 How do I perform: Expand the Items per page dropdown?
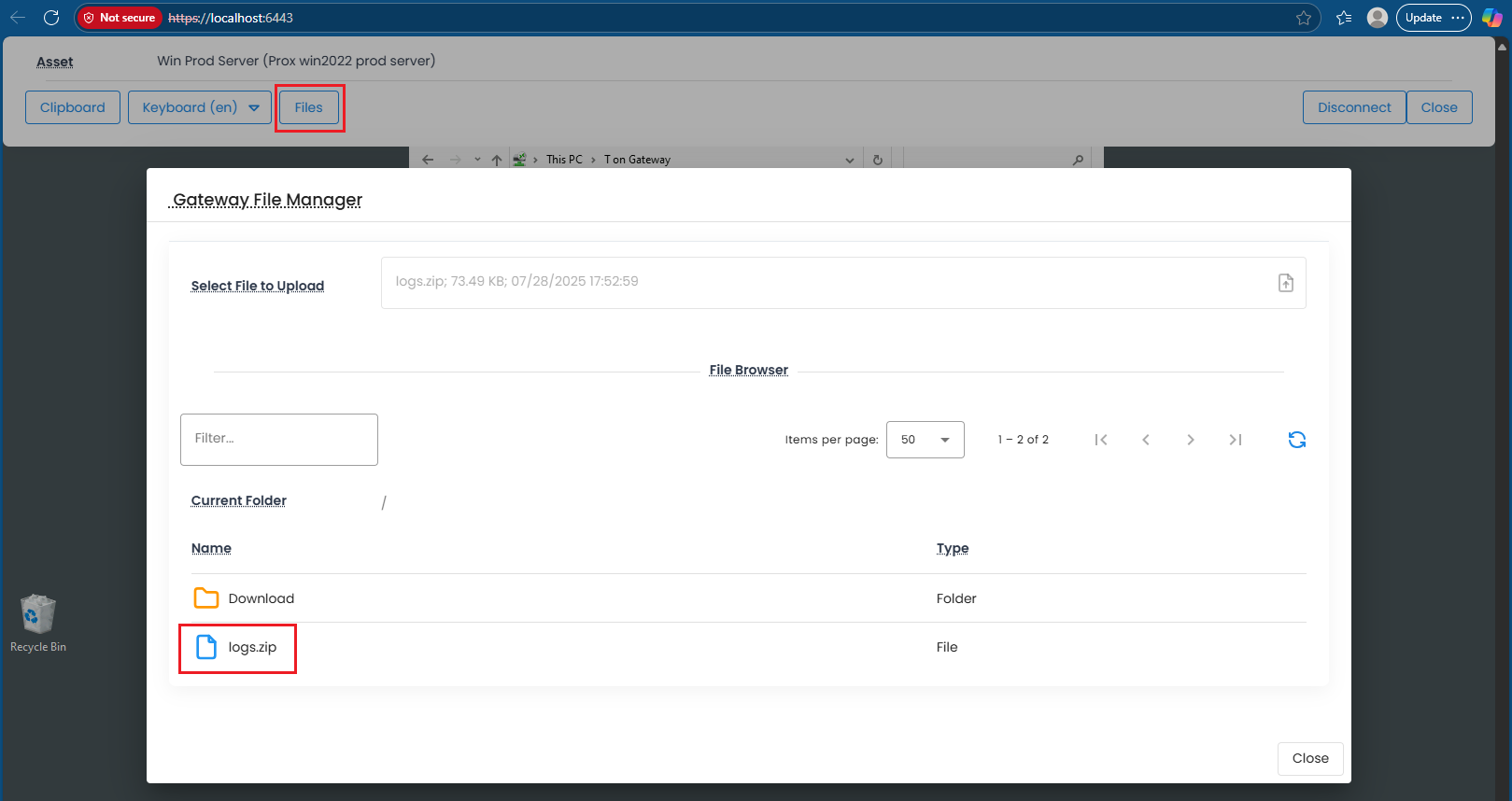(x=925, y=440)
